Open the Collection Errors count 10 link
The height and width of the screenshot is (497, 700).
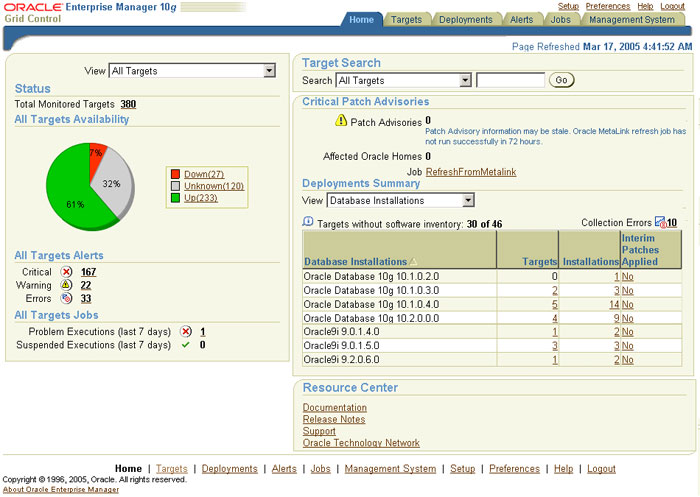[672, 222]
